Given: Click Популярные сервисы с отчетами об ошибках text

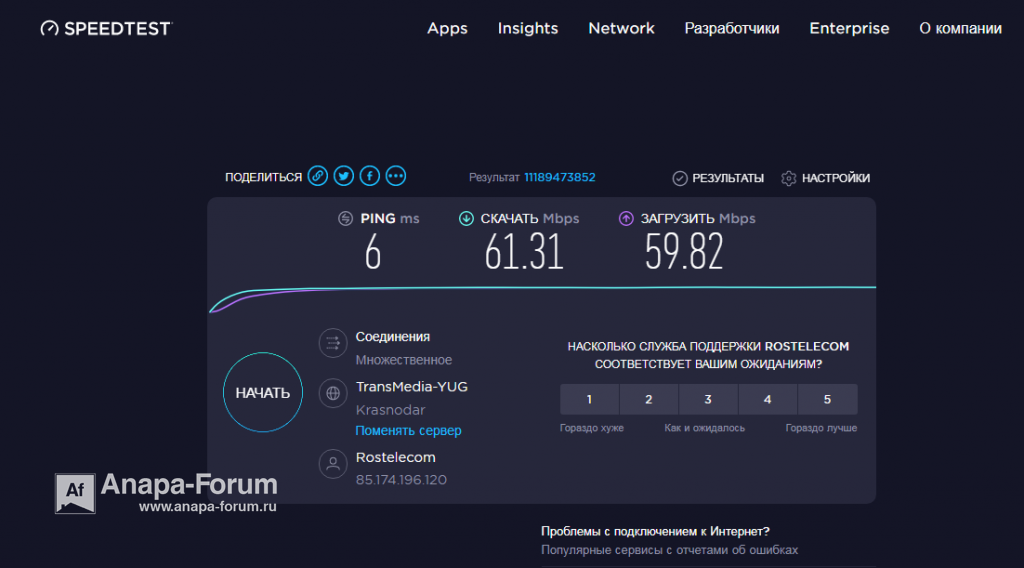Looking at the screenshot, I should [669, 550].
